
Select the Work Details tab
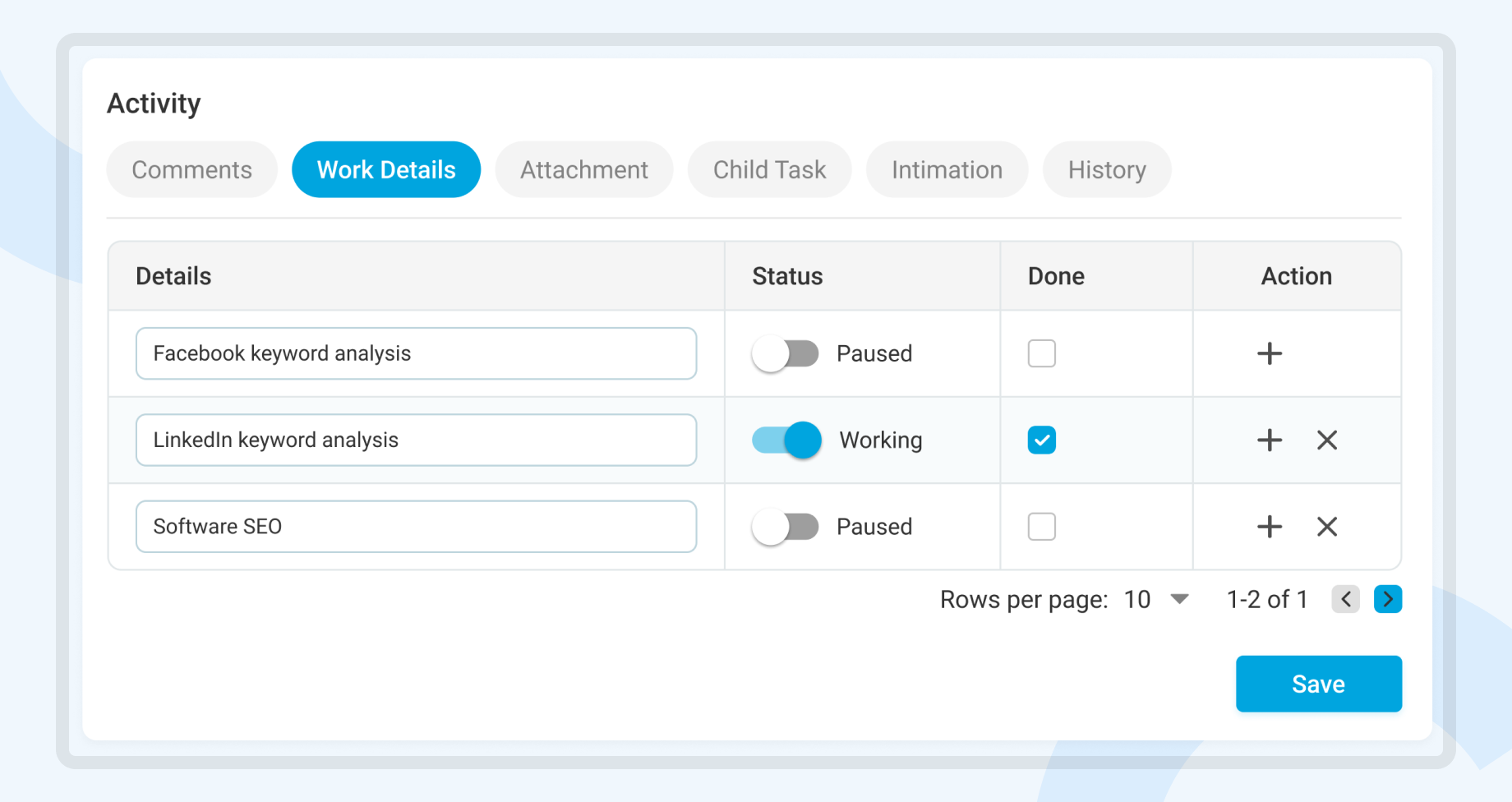click(x=386, y=169)
